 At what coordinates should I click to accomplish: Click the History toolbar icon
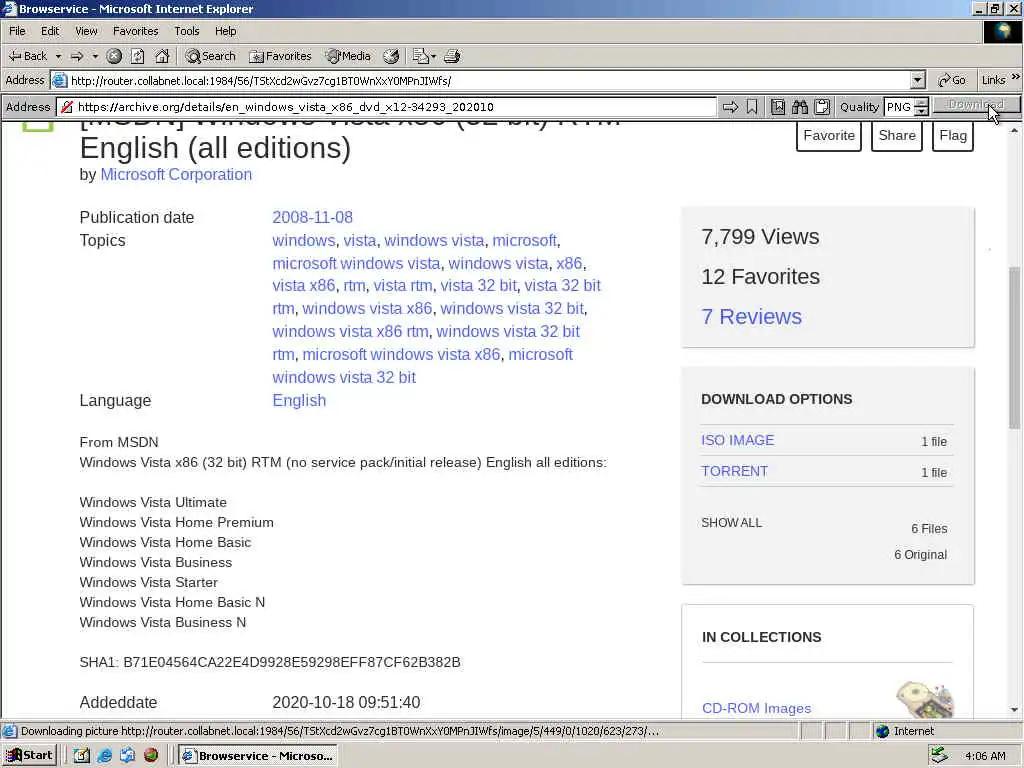point(391,56)
